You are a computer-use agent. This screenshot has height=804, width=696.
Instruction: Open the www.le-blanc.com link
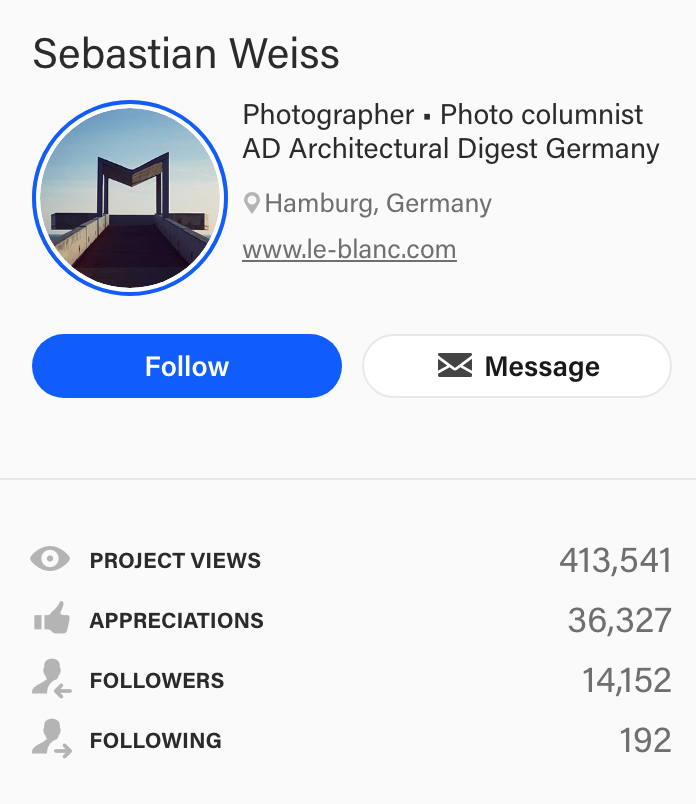(x=349, y=250)
